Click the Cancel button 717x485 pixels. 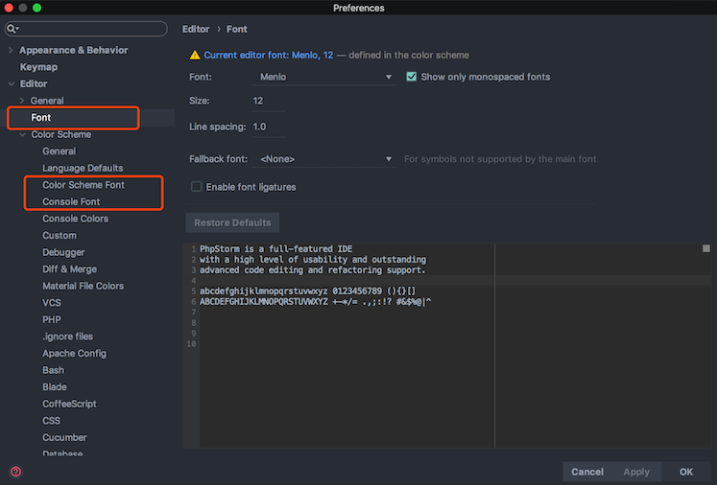tap(587, 472)
